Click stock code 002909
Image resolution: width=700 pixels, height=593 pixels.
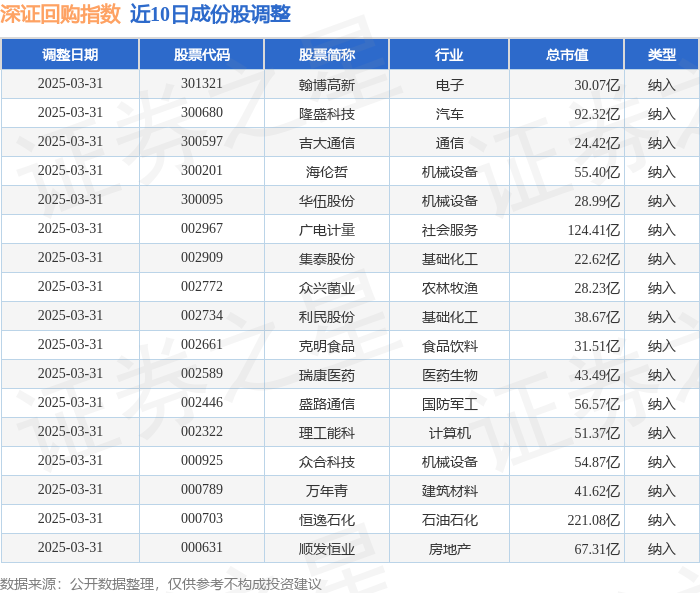click(x=202, y=258)
